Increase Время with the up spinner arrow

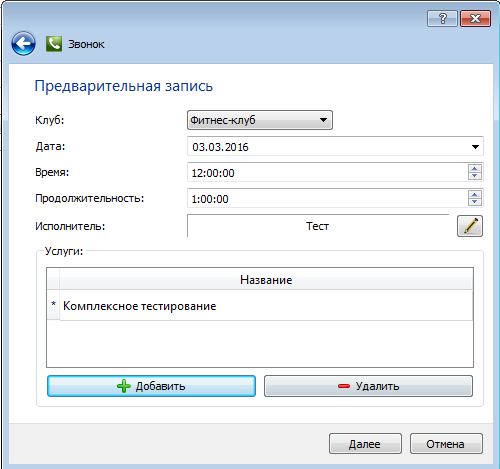pyautogui.click(x=475, y=168)
